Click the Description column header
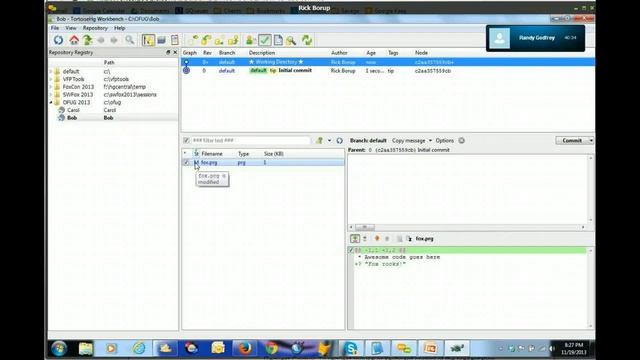Image resolution: width=640 pixels, height=360 pixels. pos(262,53)
